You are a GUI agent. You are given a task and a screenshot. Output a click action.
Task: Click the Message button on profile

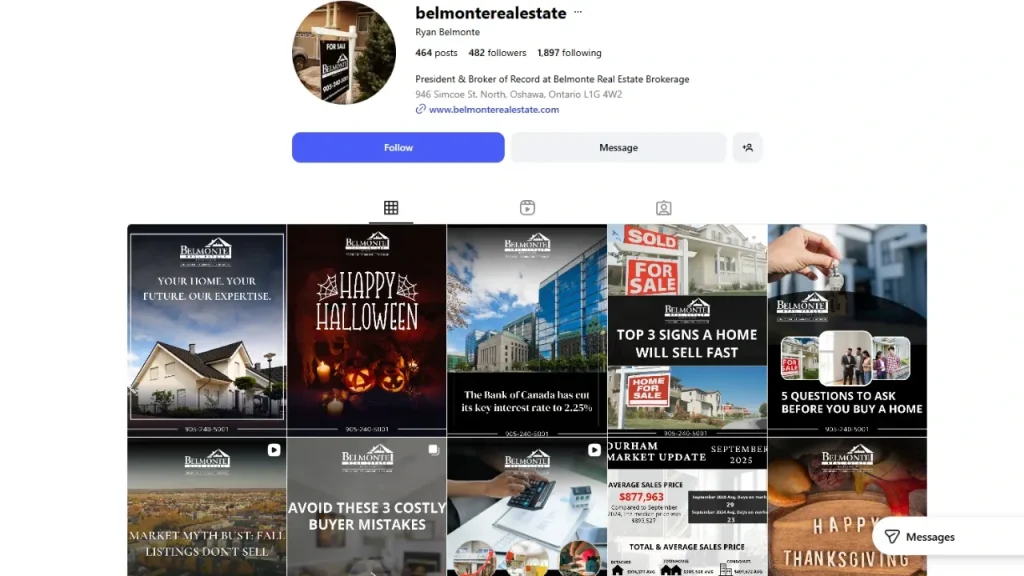pyautogui.click(x=618, y=147)
